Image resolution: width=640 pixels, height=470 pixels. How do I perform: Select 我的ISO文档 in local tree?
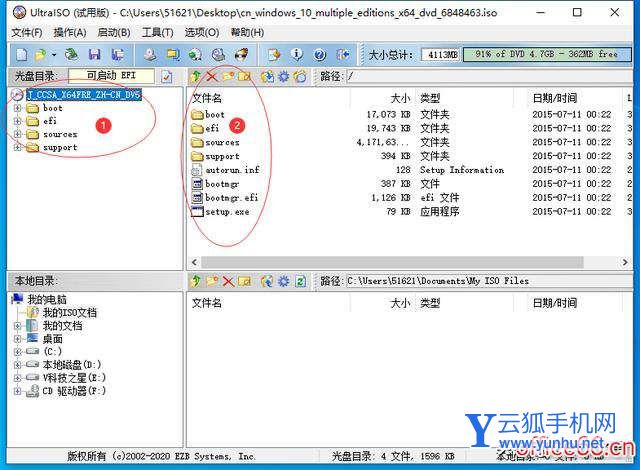pos(70,313)
